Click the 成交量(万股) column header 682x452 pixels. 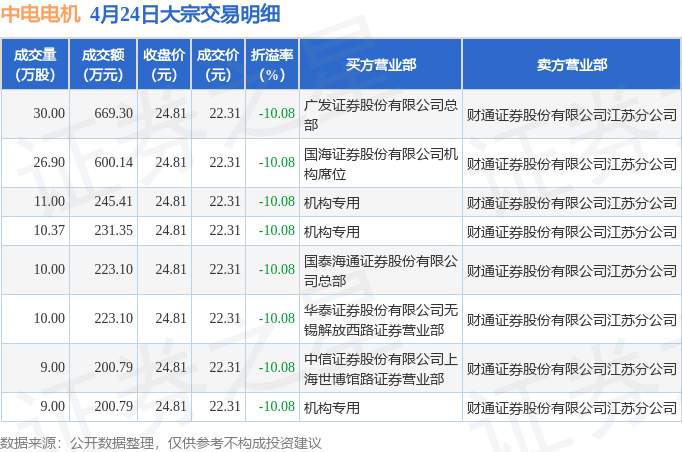click(x=35, y=64)
